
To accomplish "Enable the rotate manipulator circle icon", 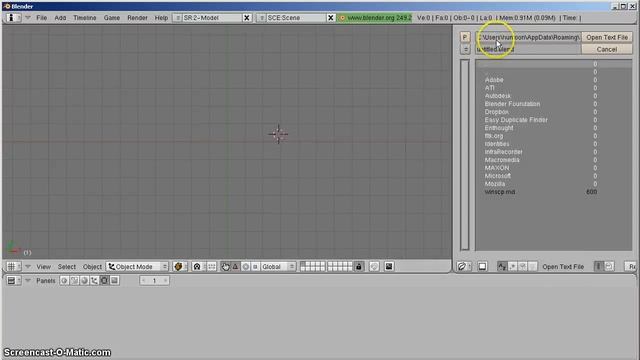I will [246, 267].
